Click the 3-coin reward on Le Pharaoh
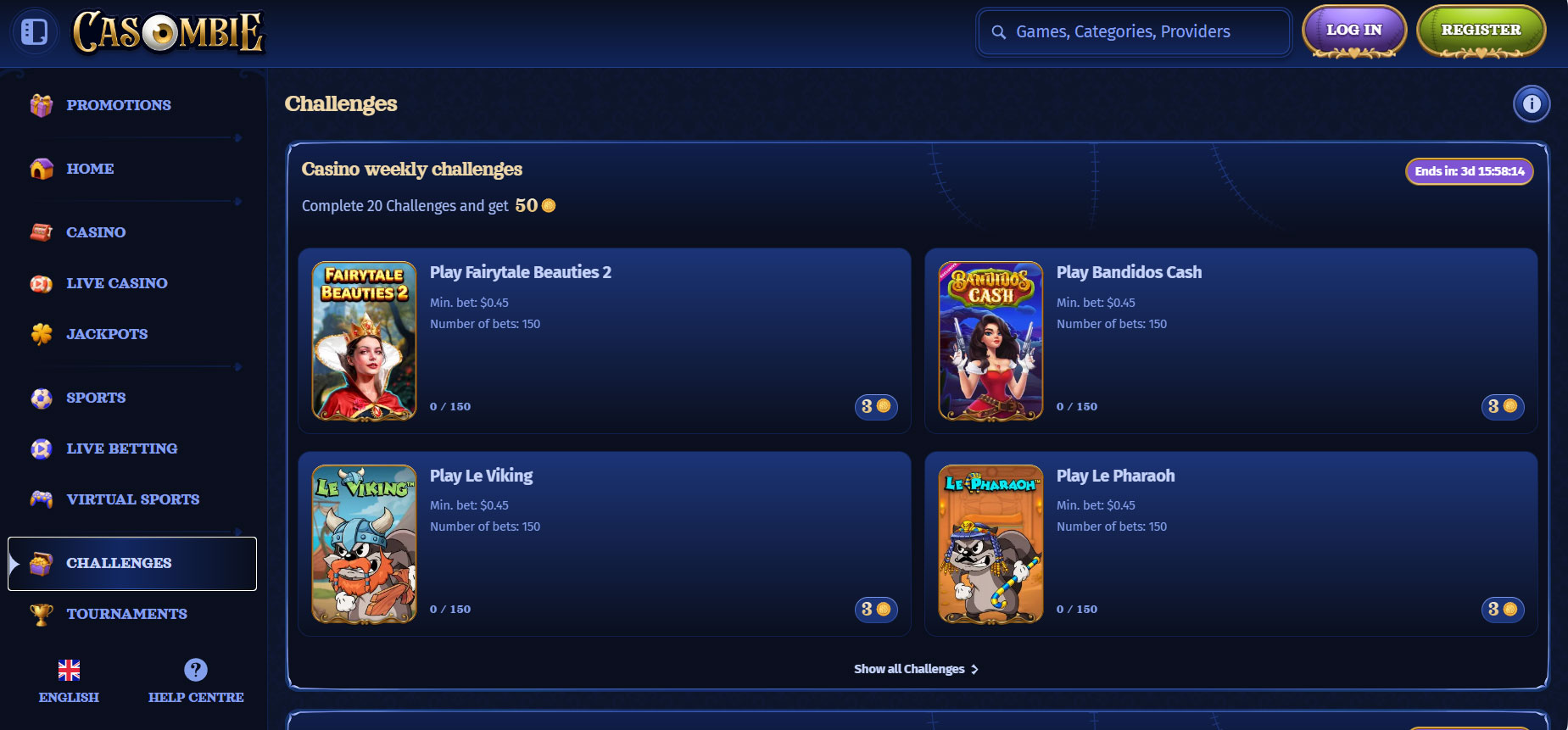1568x730 pixels. coord(1503,610)
